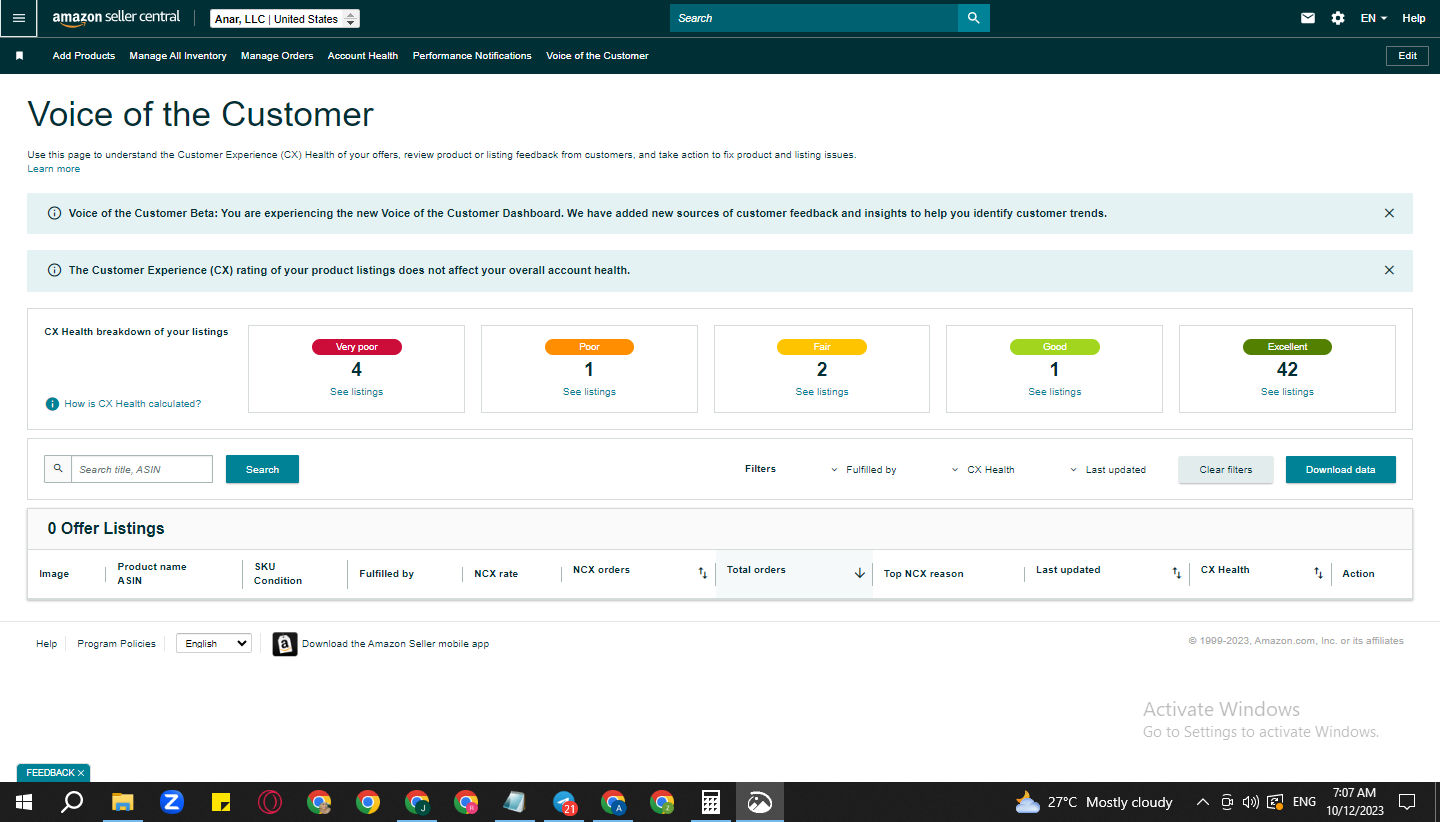Viewport: 1440px width, 822px height.
Task: Go to Manage Orders
Action: (x=277, y=56)
